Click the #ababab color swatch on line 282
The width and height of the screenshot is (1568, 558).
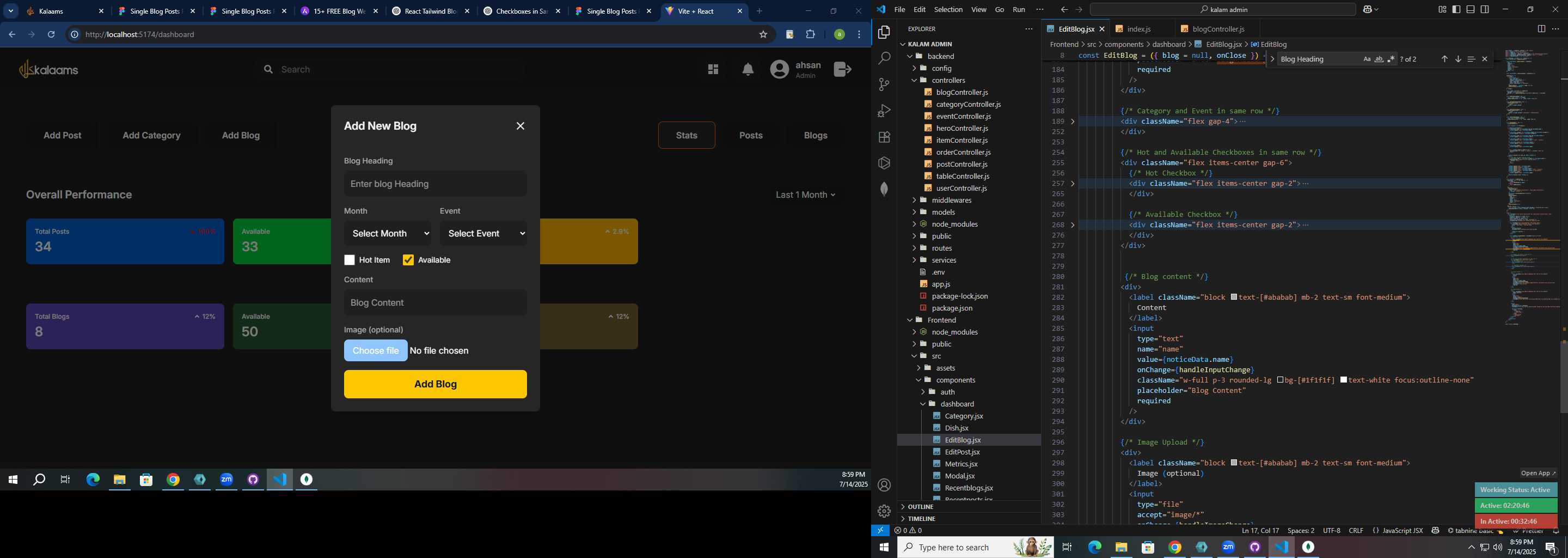coord(1234,298)
